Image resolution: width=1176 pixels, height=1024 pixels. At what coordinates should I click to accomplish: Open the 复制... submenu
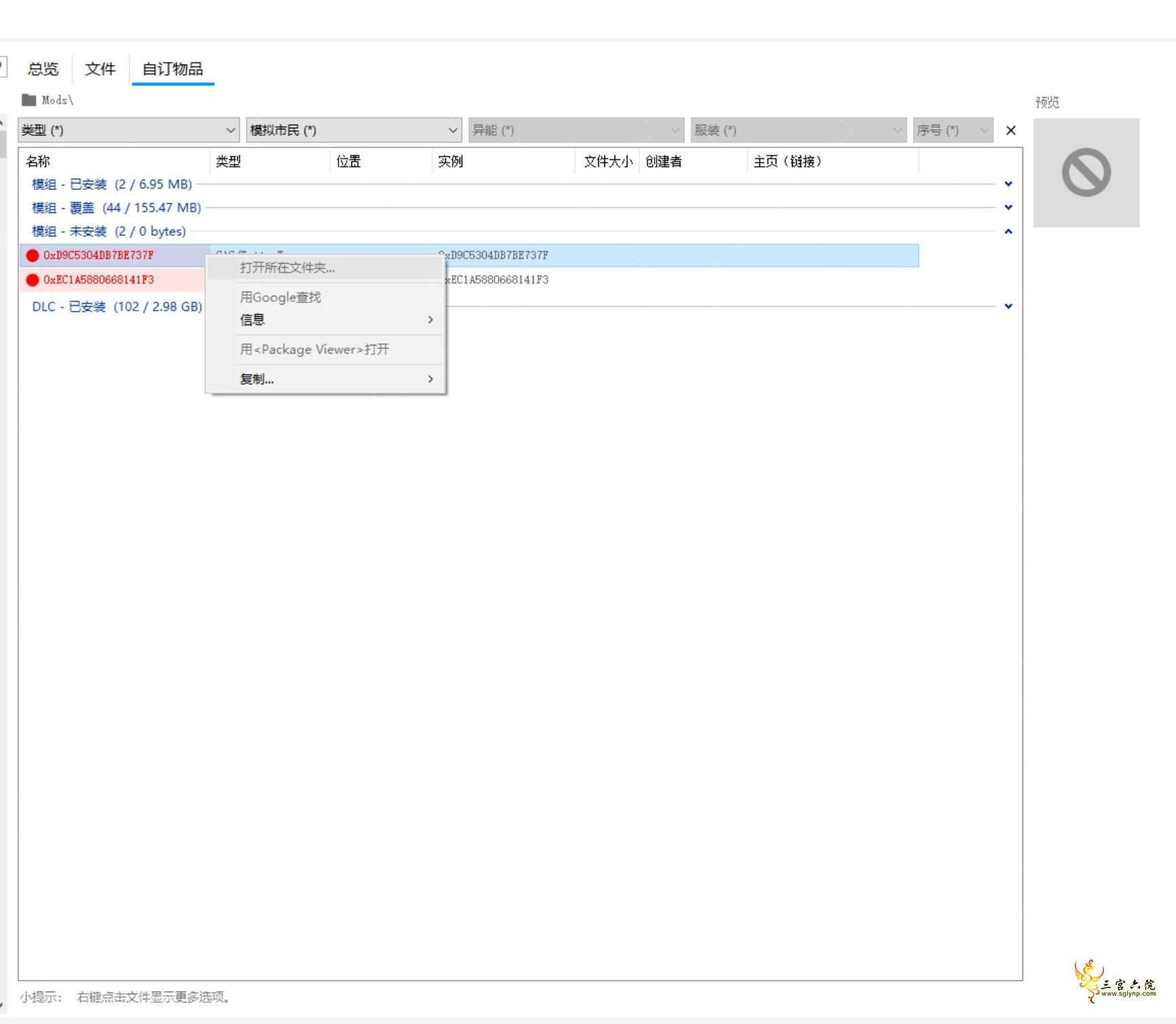click(x=326, y=379)
